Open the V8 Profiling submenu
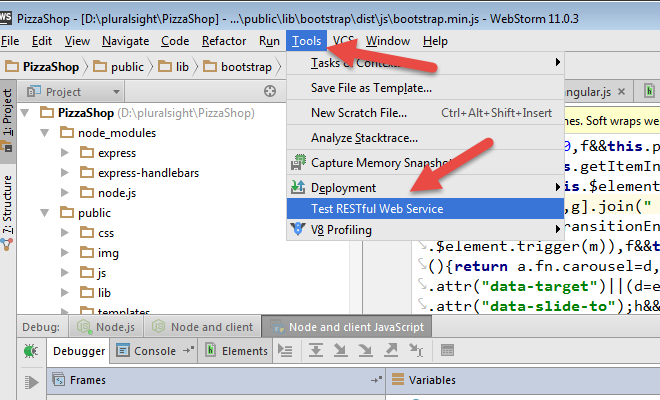 (425, 229)
